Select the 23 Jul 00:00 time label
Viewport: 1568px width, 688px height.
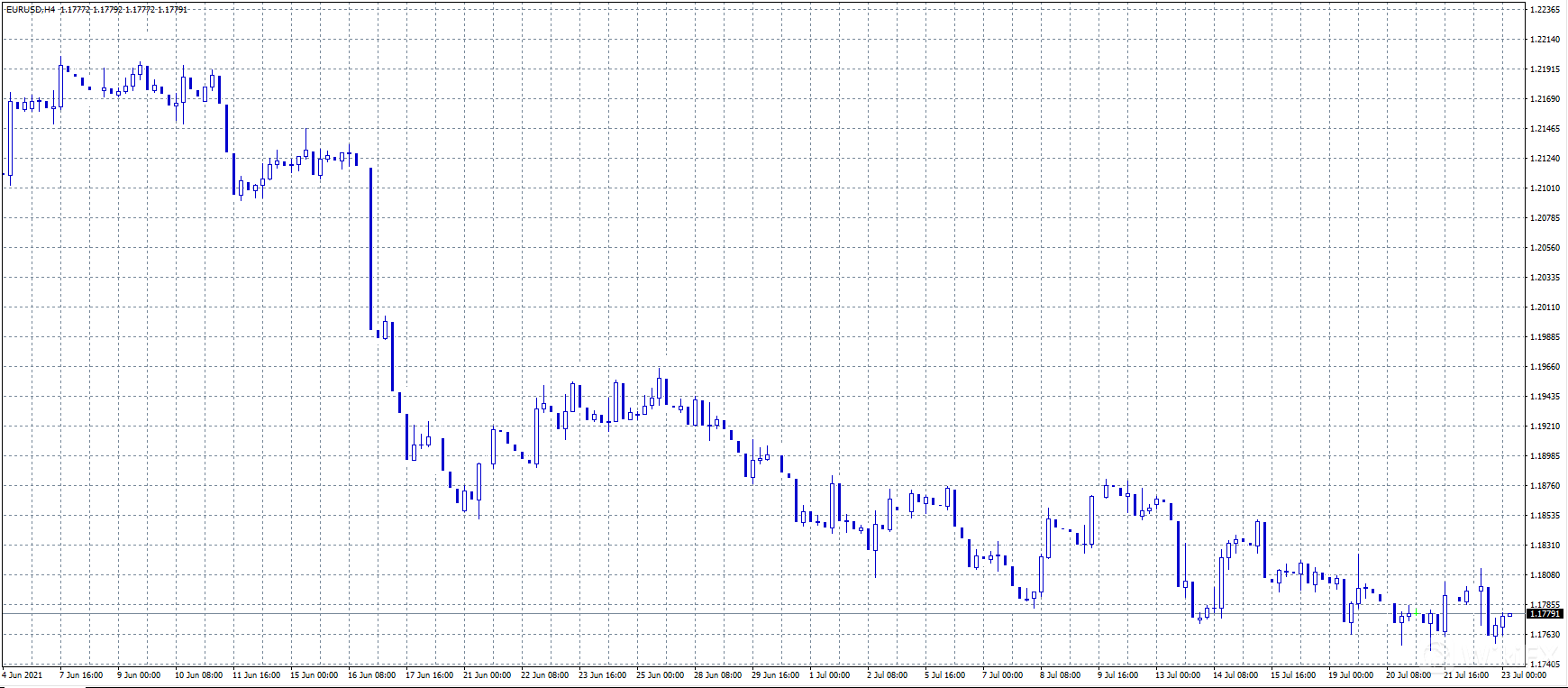click(x=1524, y=675)
